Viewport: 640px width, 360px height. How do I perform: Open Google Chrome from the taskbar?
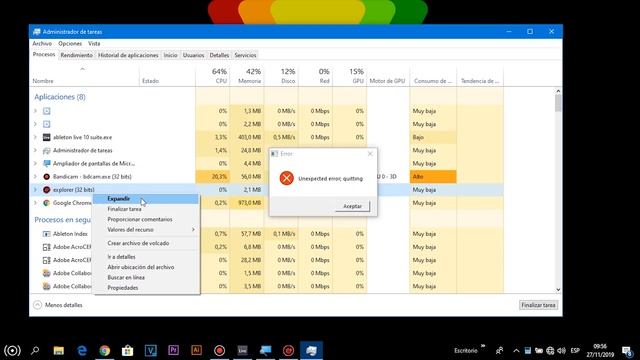(x=105, y=350)
